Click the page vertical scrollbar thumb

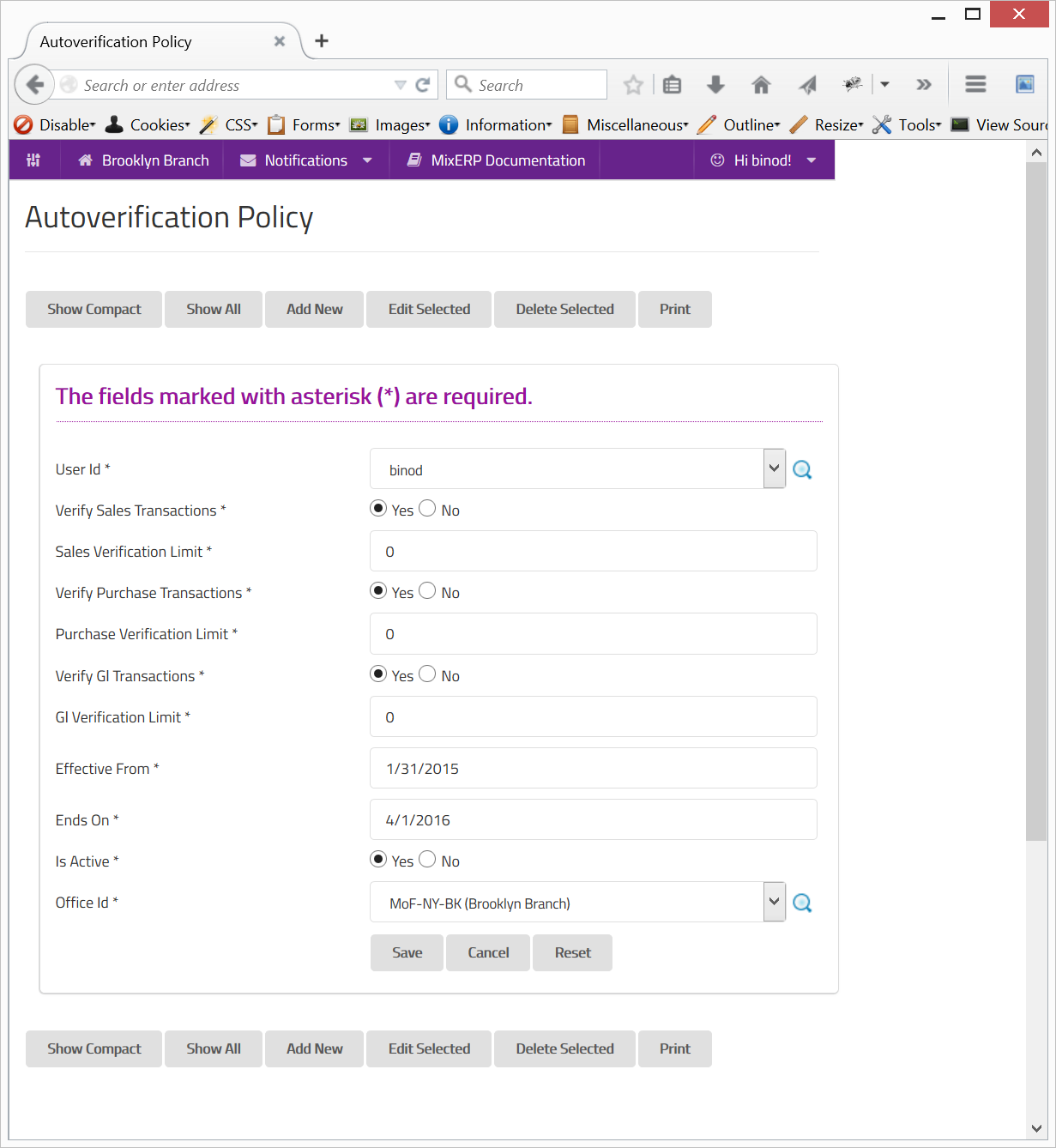coord(1036,498)
